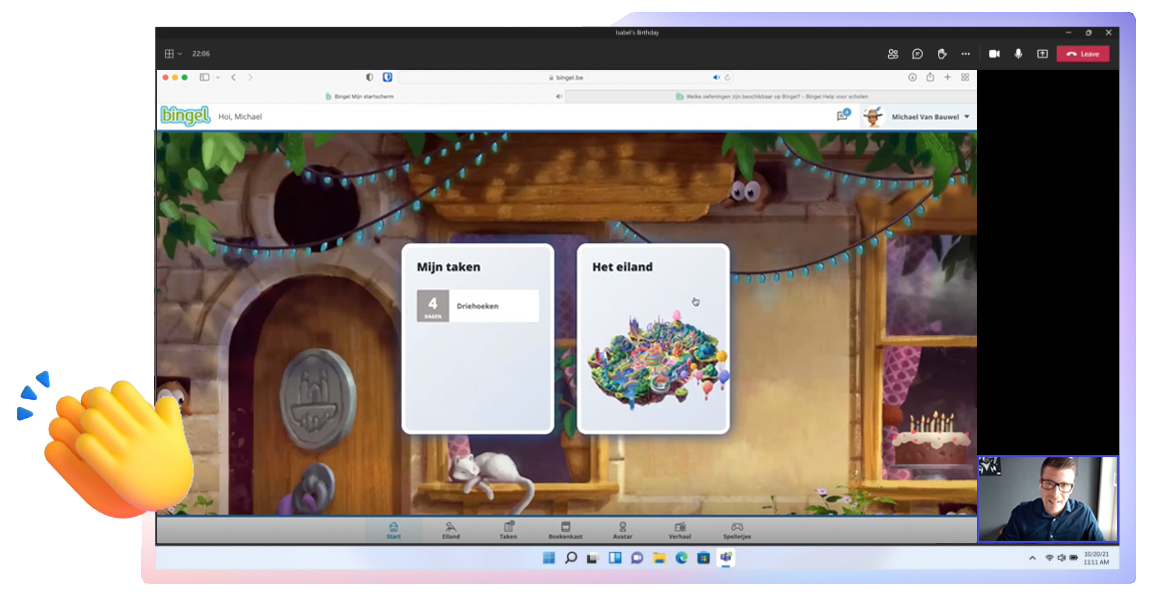Viewport: 1151px width, 598px height.
Task: Open the Windows Start menu
Action: (548, 558)
